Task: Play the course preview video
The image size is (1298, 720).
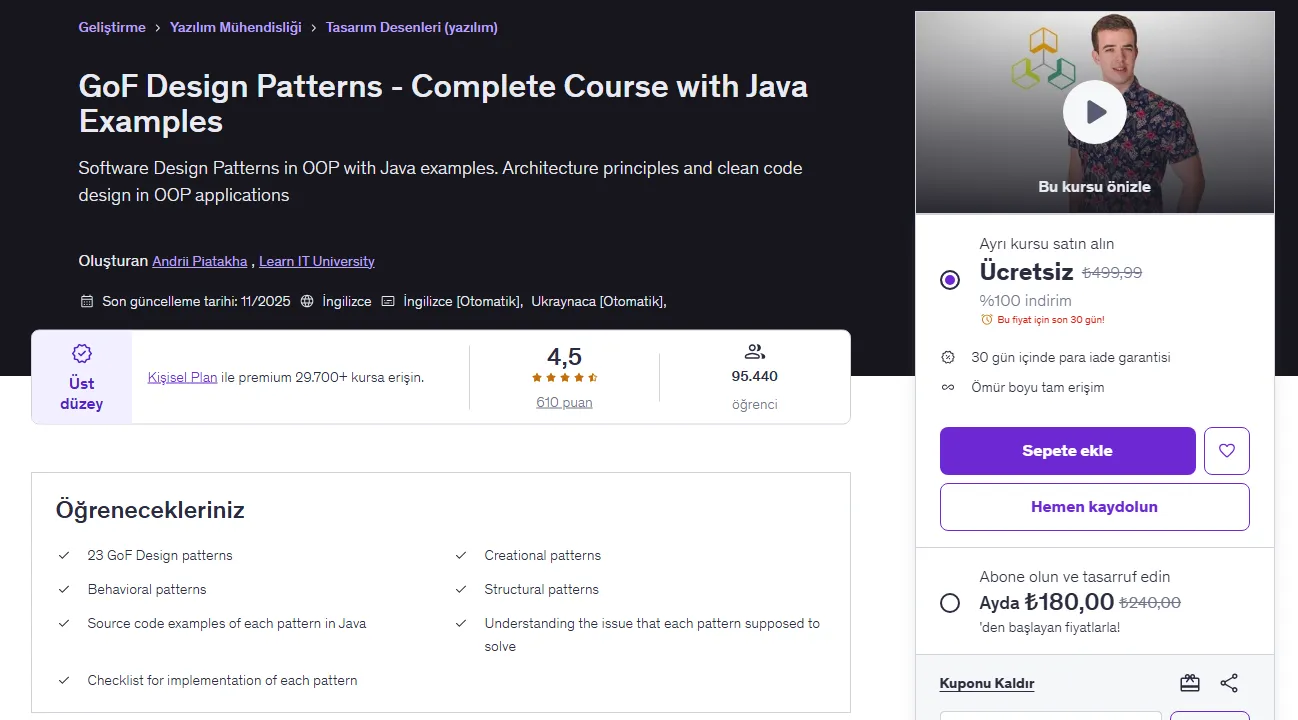Action: click(x=1094, y=112)
